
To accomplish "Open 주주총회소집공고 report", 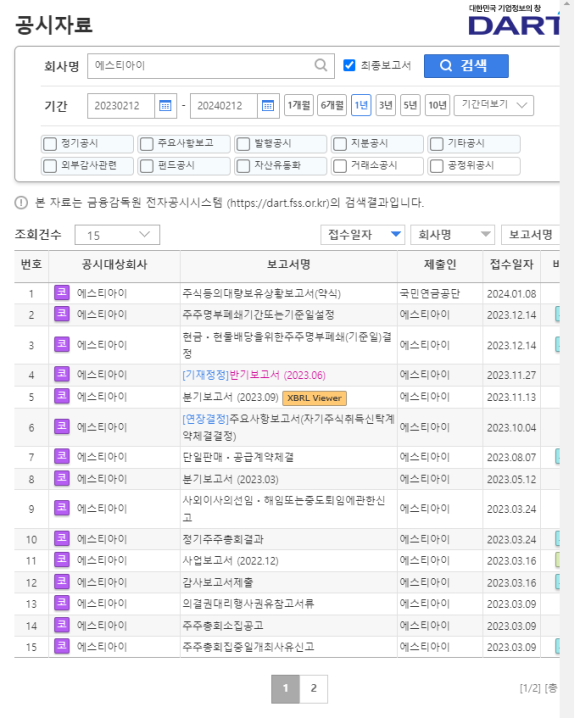I will pyautogui.click(x=223, y=626).
